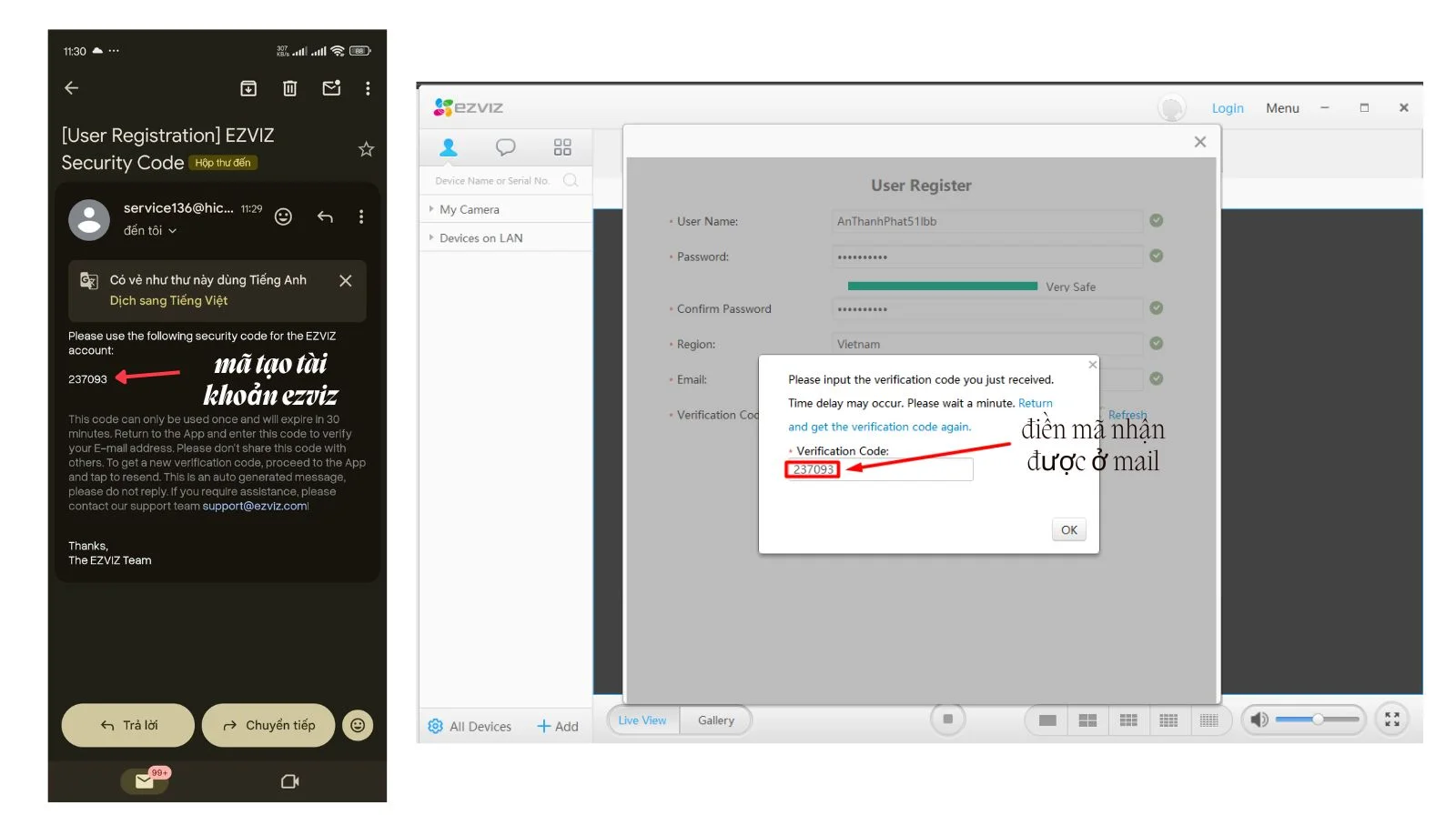Viewport: 1456px width, 815px height.
Task: Adjust the volume slider handle
Action: click(x=1317, y=719)
